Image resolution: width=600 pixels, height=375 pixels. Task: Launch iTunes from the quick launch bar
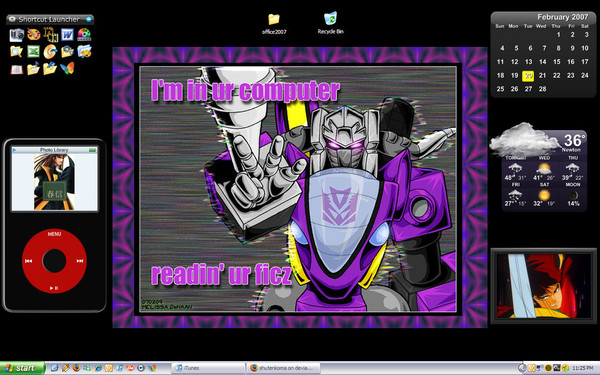(119, 368)
